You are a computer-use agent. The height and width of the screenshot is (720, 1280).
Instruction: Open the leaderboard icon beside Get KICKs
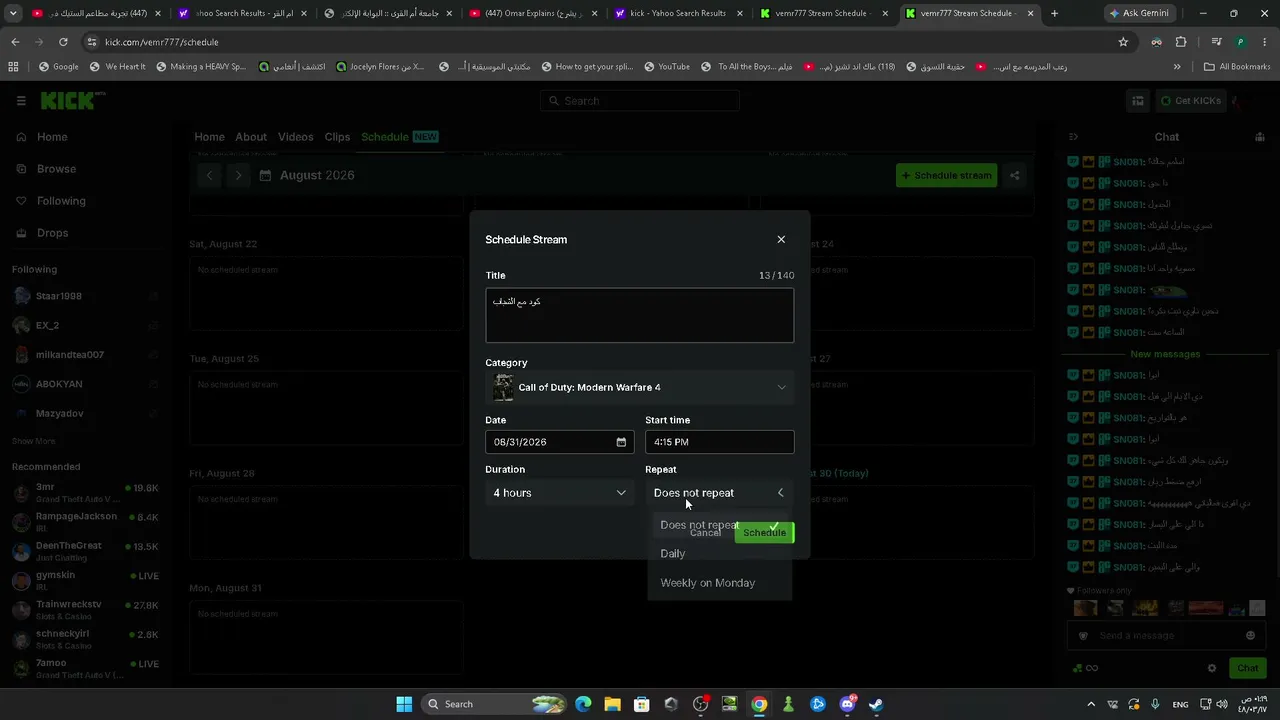coord(1137,101)
